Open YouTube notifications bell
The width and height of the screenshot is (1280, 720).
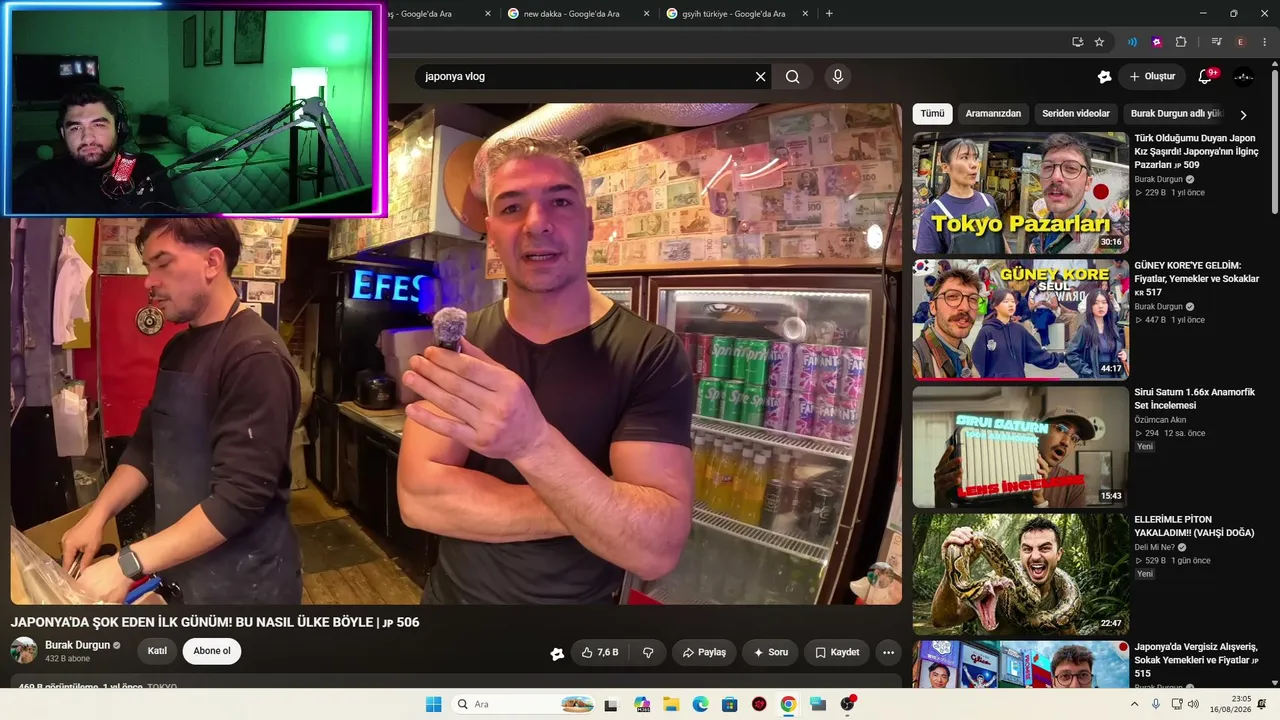coord(1206,77)
